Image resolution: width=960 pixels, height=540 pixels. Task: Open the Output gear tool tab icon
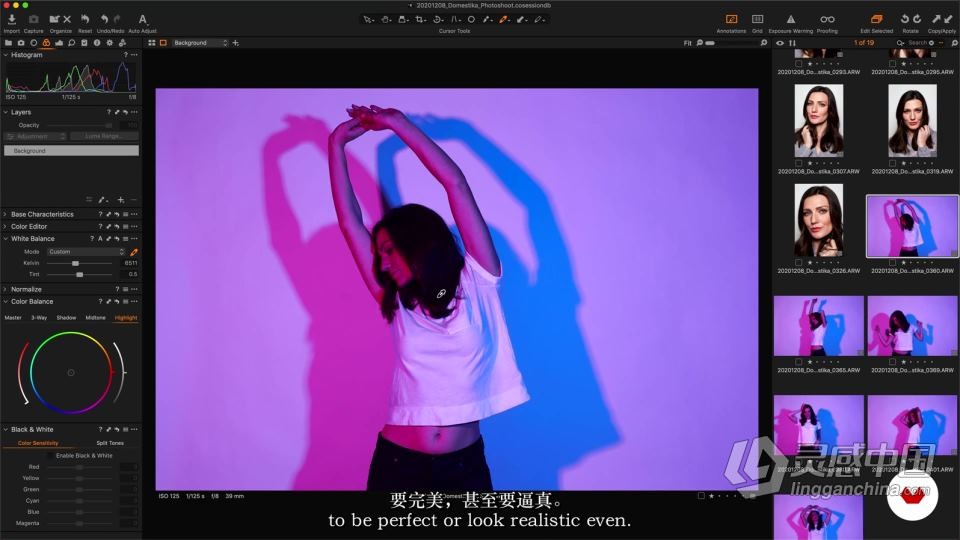coord(110,43)
